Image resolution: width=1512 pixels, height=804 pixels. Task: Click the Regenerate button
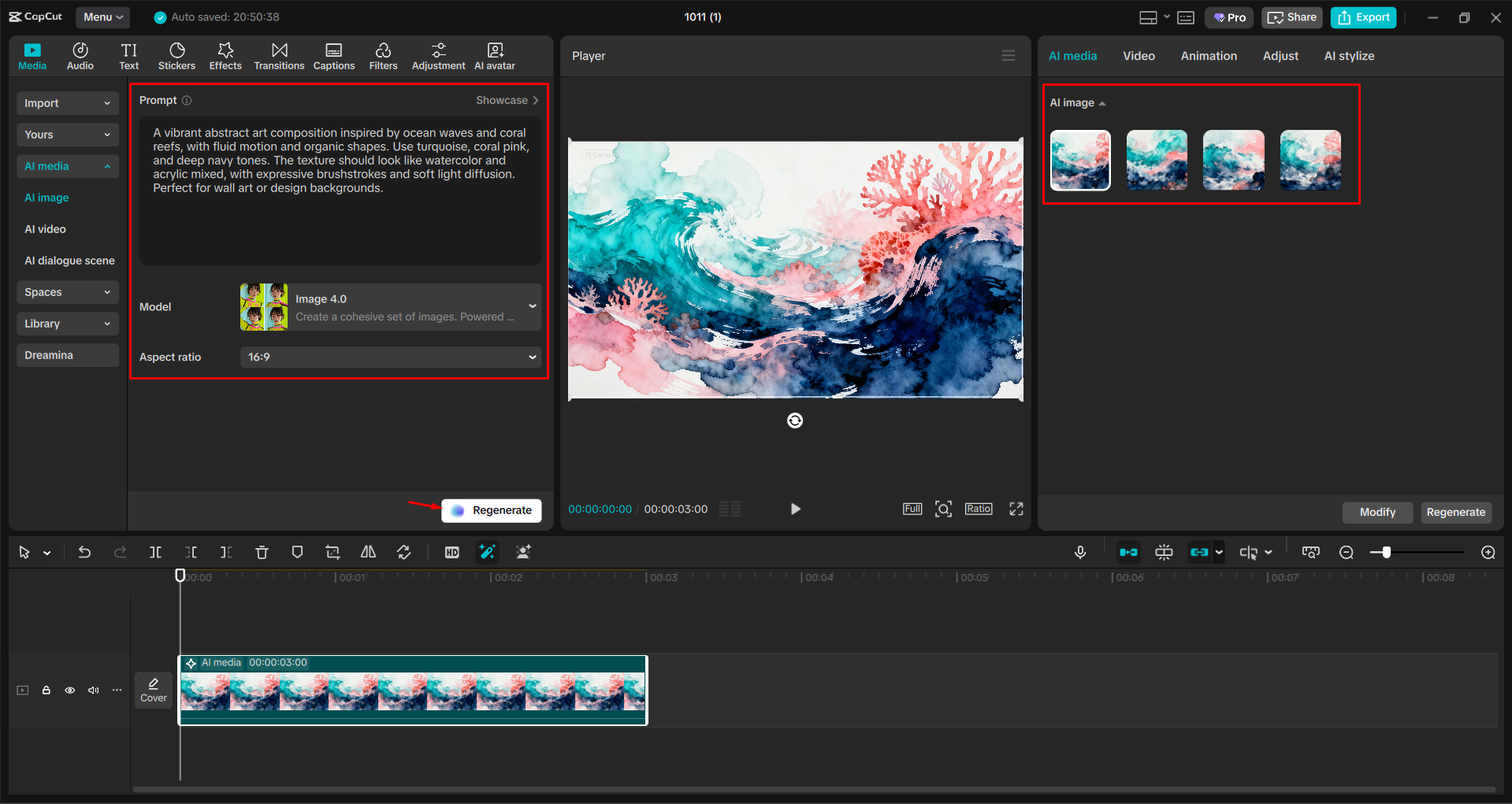click(491, 510)
